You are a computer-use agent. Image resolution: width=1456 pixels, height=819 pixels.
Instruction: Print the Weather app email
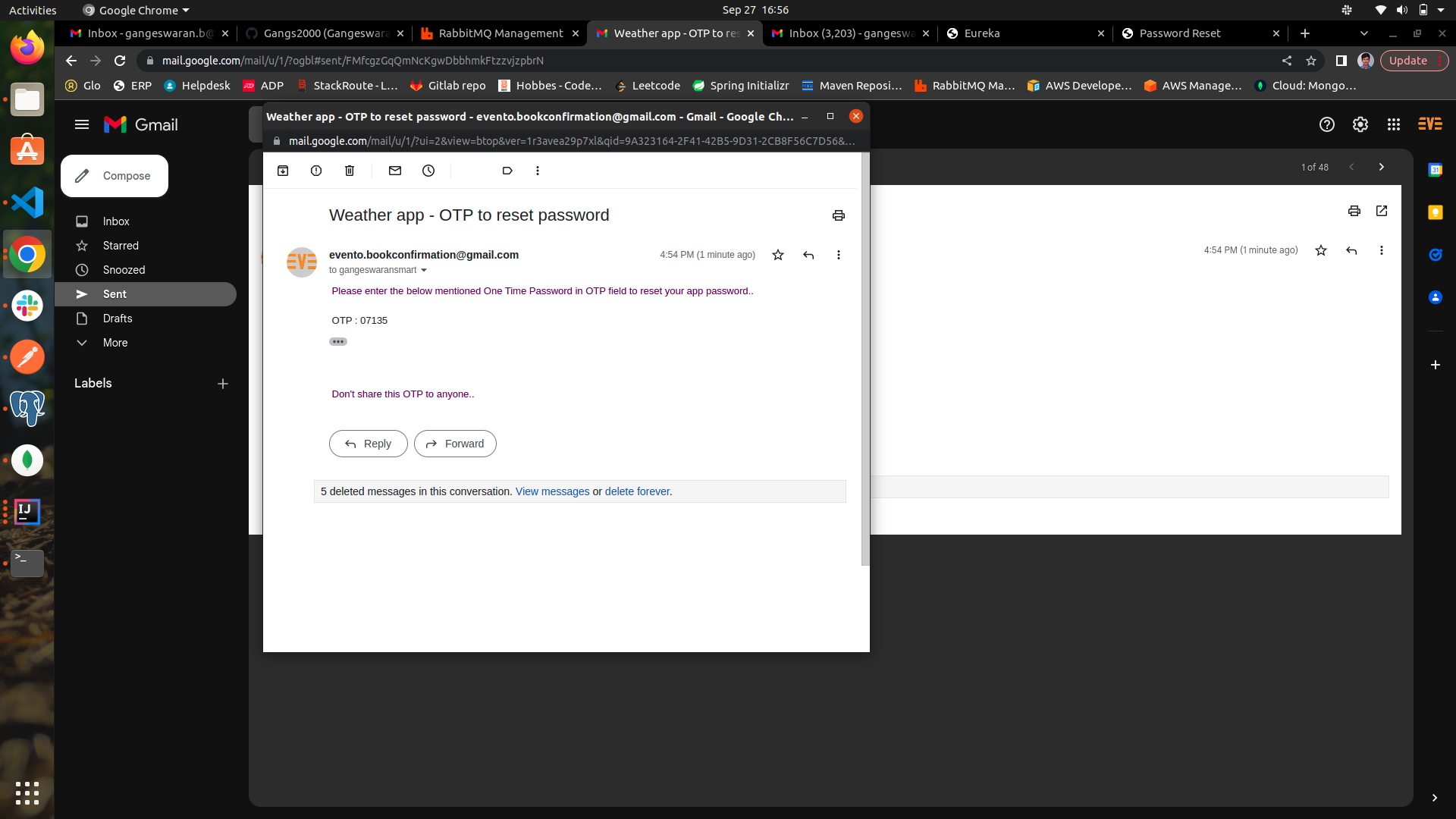pyautogui.click(x=838, y=215)
